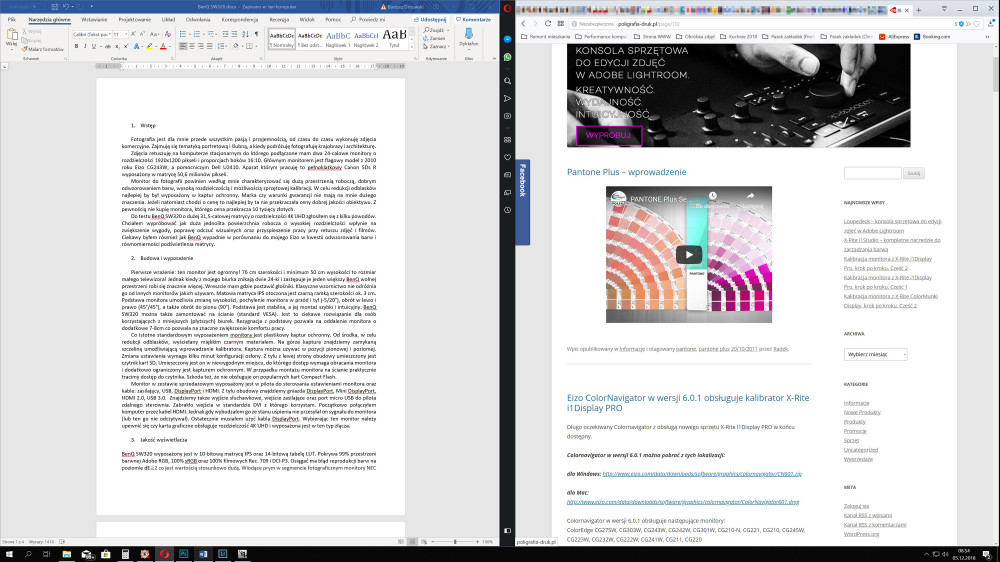The width and height of the screenshot is (1000, 562).
Task: Toggle underline formatting in Word
Action: coord(94,47)
